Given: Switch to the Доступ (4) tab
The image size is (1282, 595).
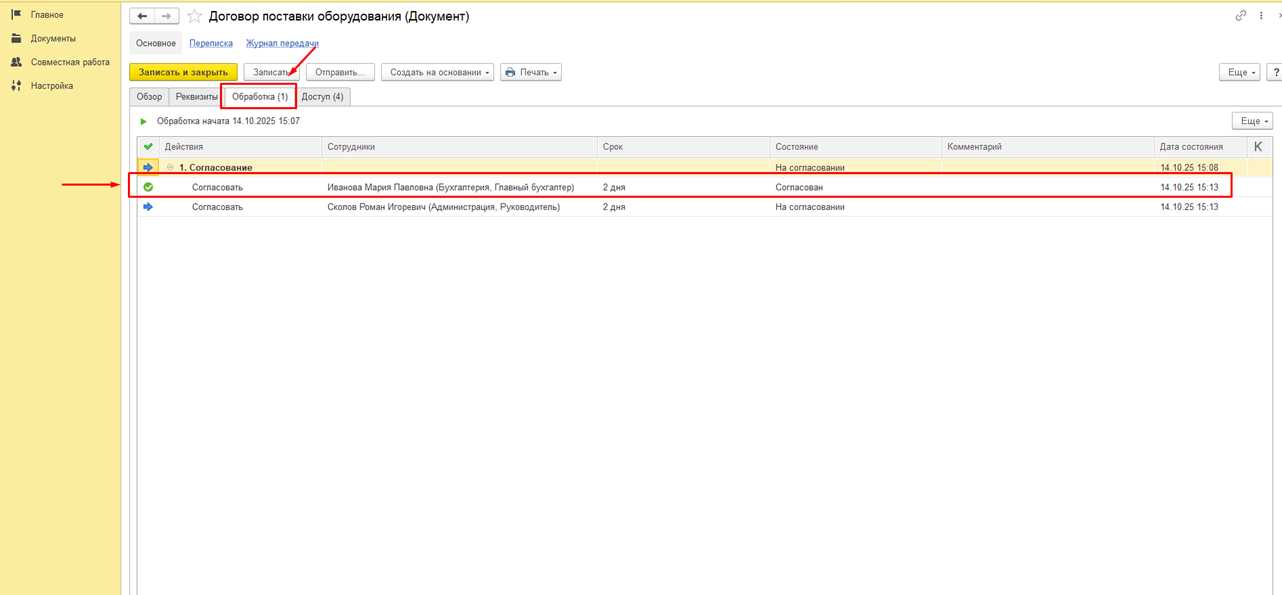Looking at the screenshot, I should click(322, 97).
